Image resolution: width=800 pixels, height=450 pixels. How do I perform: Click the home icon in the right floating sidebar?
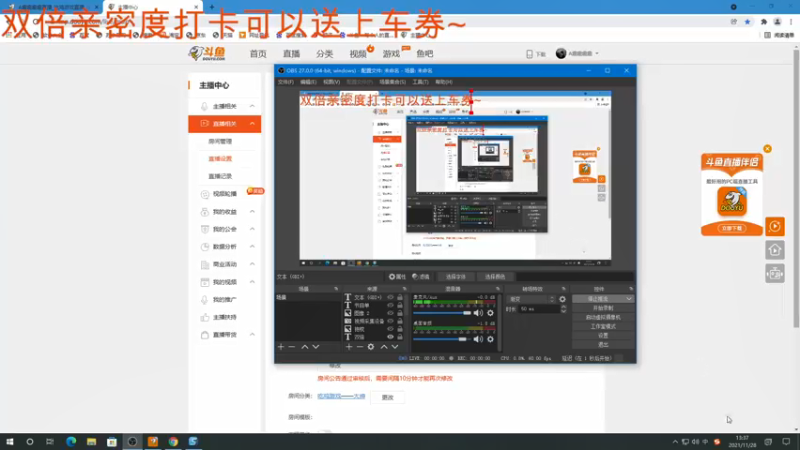click(774, 250)
